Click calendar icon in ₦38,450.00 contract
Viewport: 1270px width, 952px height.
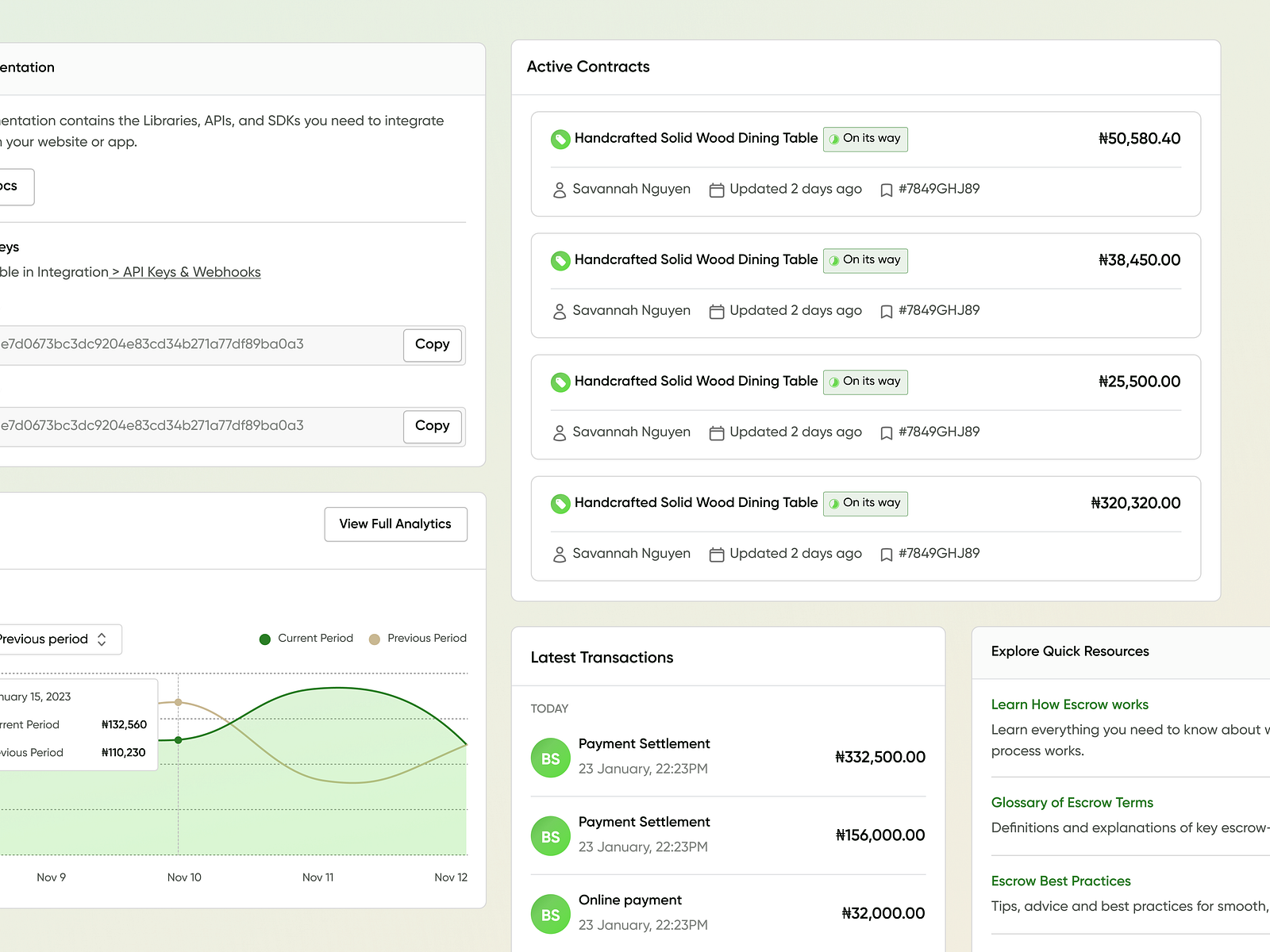click(x=717, y=311)
